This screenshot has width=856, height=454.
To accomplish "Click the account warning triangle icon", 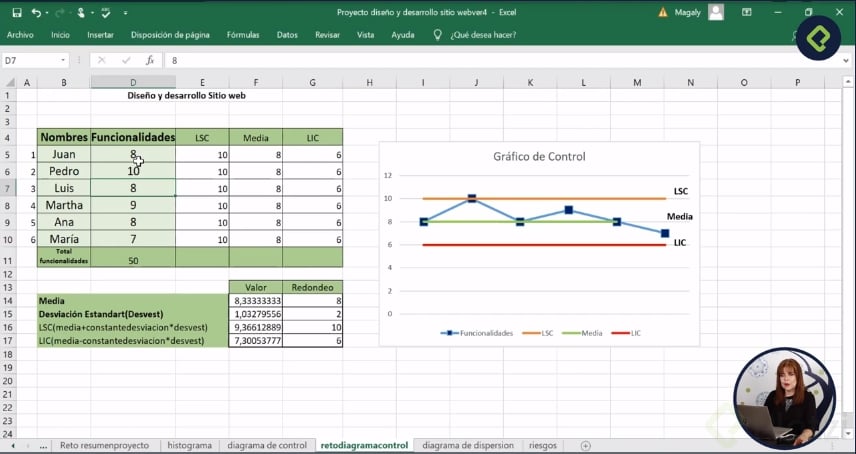I will click(x=663, y=12).
